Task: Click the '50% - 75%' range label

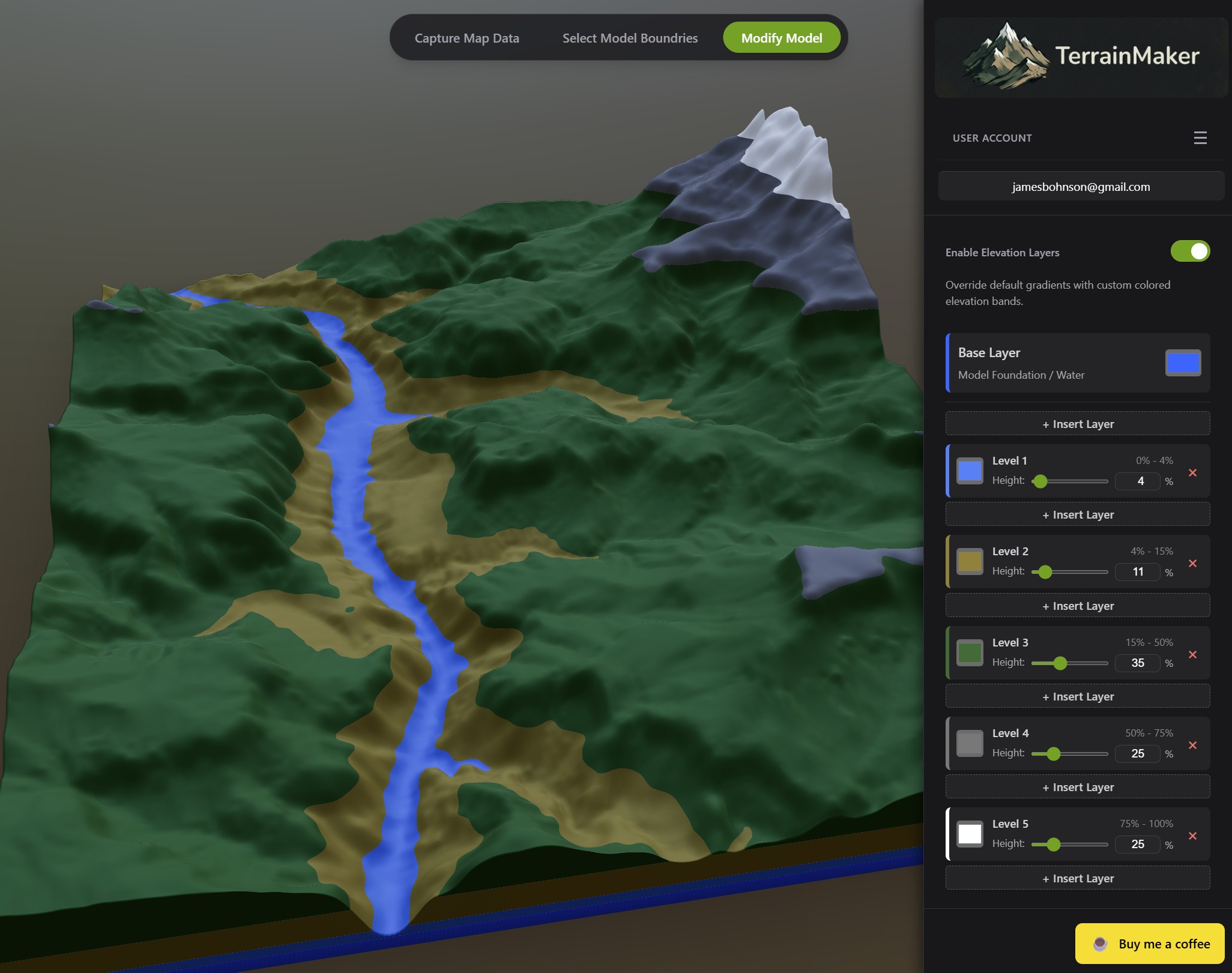Action: [x=1149, y=734]
